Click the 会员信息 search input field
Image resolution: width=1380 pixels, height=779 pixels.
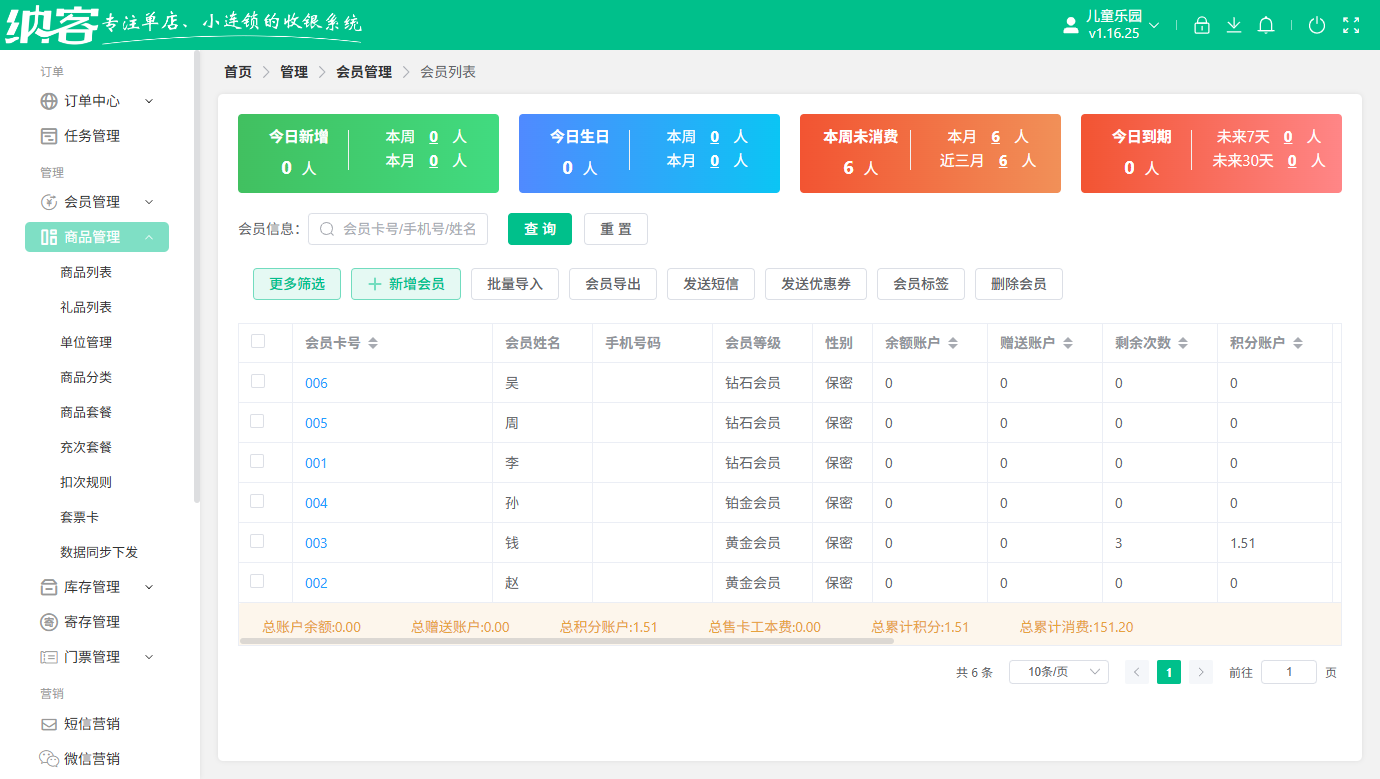(400, 228)
